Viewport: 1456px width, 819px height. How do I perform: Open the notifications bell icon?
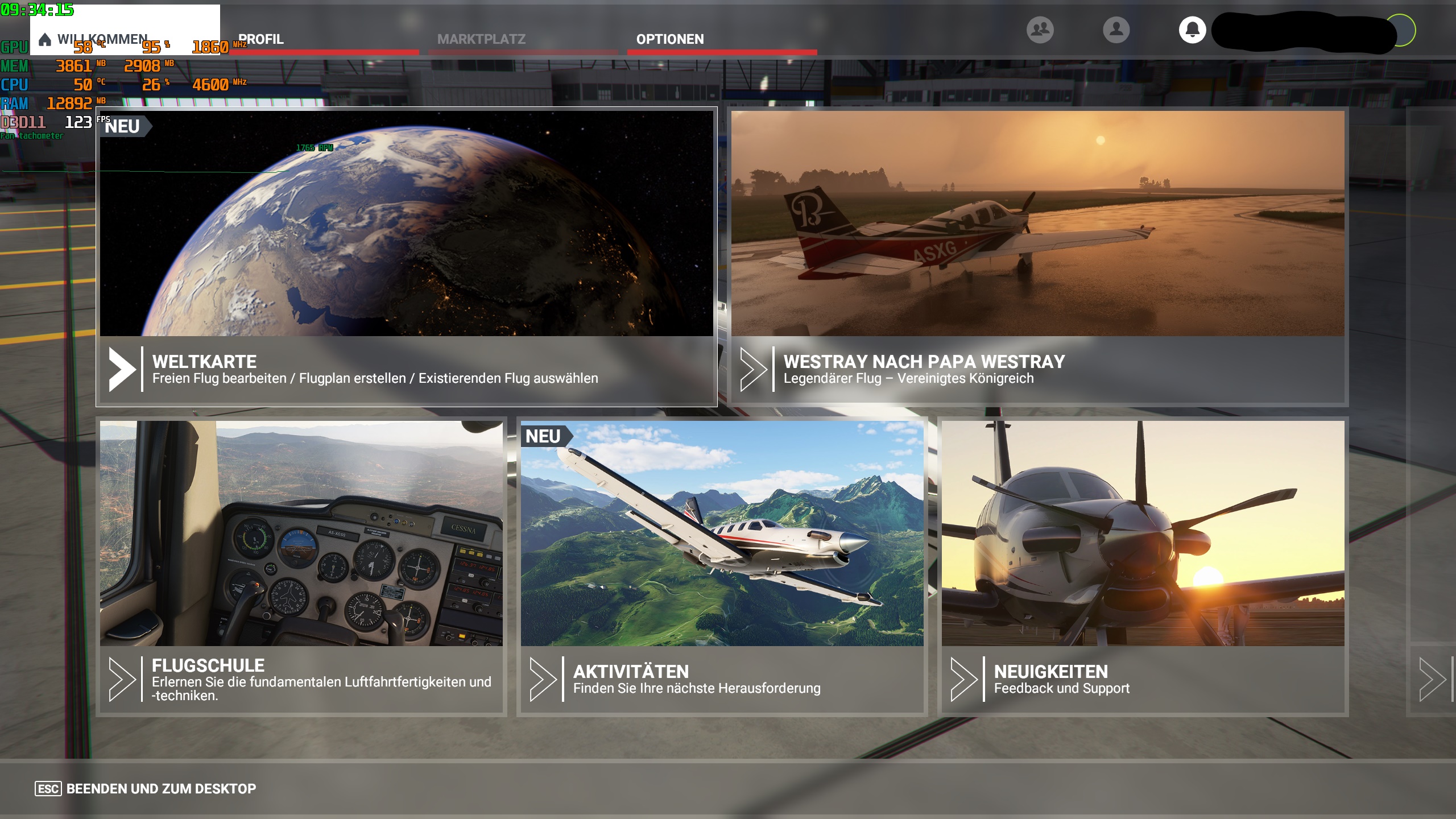tap(1192, 30)
